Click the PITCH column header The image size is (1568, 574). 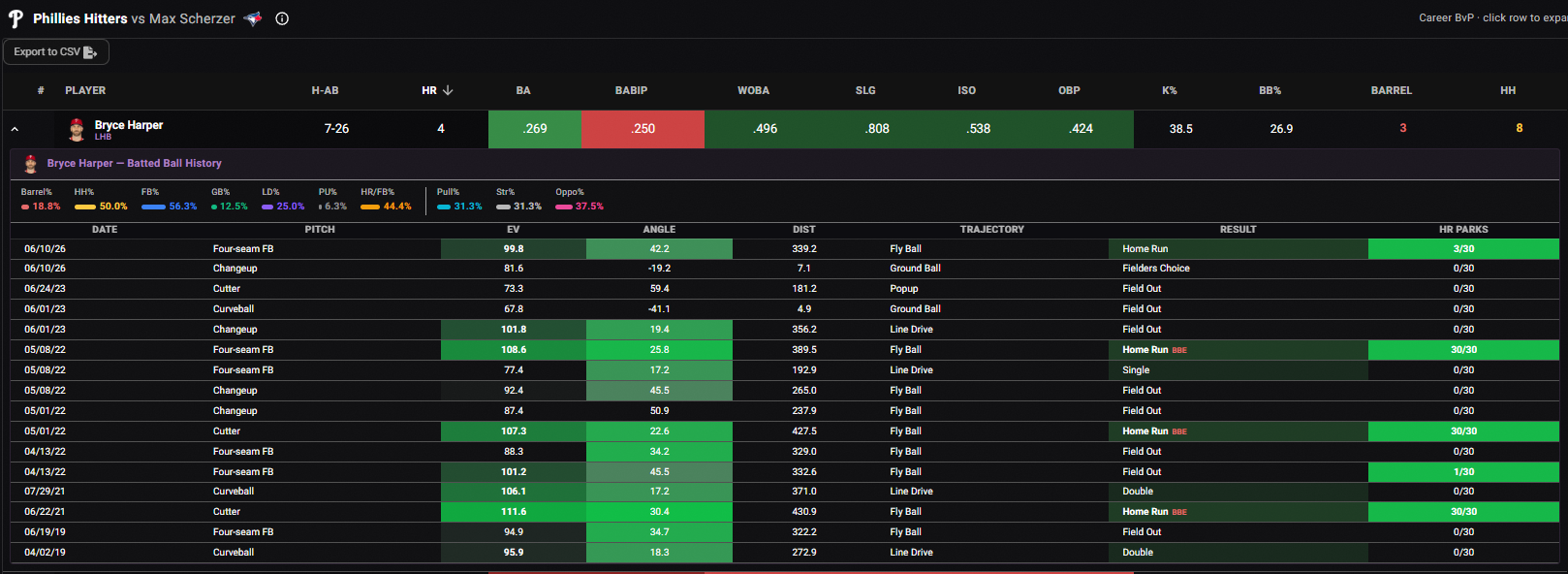tap(320, 230)
